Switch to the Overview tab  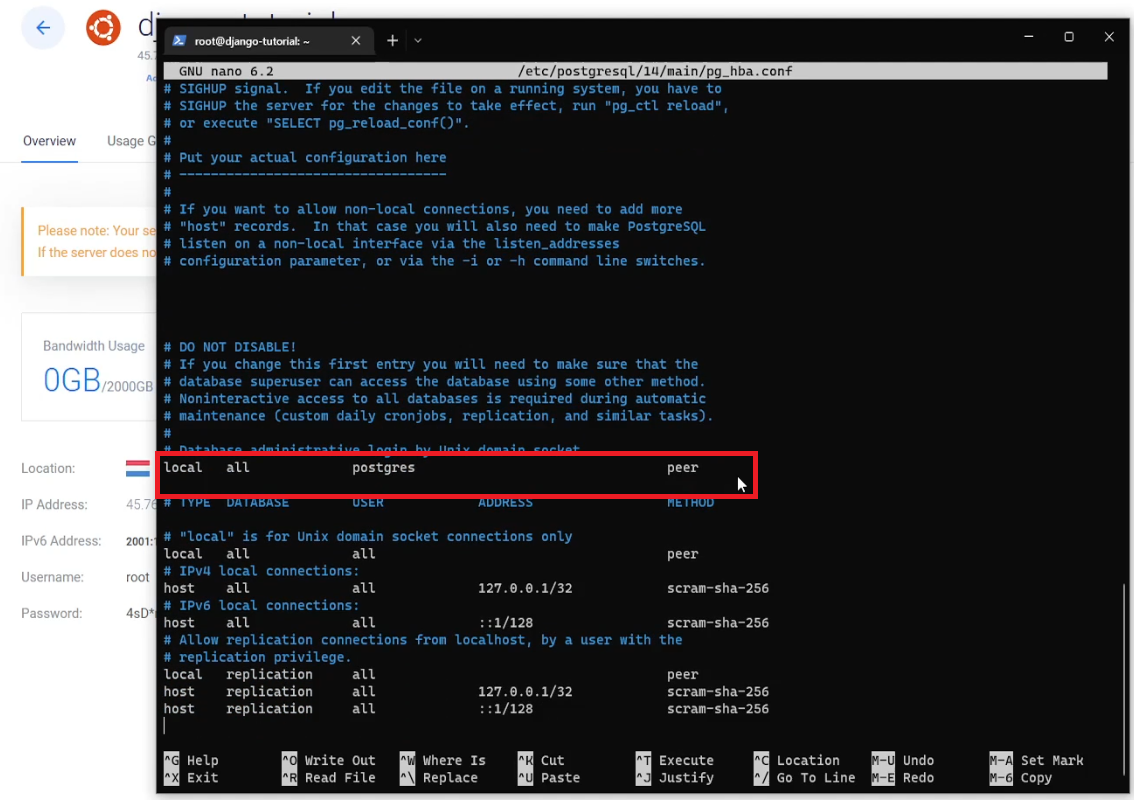pyautogui.click(x=49, y=141)
